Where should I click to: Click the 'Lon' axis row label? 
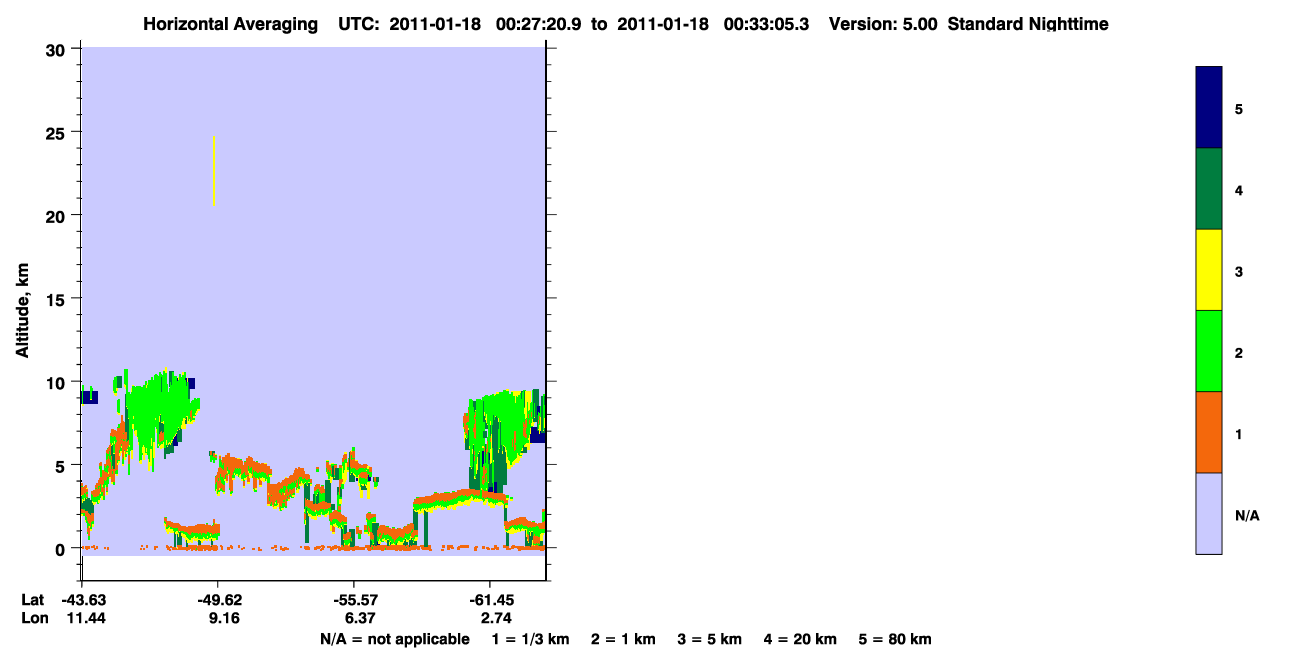33,618
